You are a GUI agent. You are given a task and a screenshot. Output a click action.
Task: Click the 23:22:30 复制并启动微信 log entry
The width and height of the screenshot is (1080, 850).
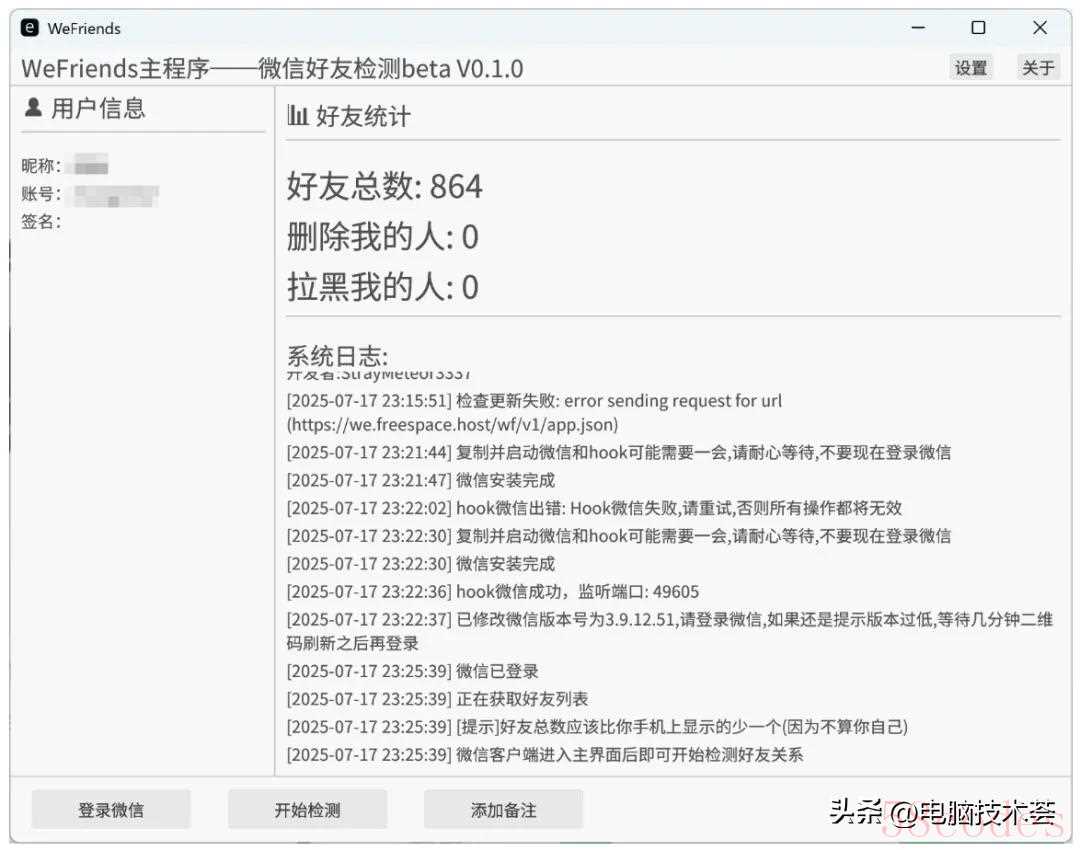pos(619,536)
